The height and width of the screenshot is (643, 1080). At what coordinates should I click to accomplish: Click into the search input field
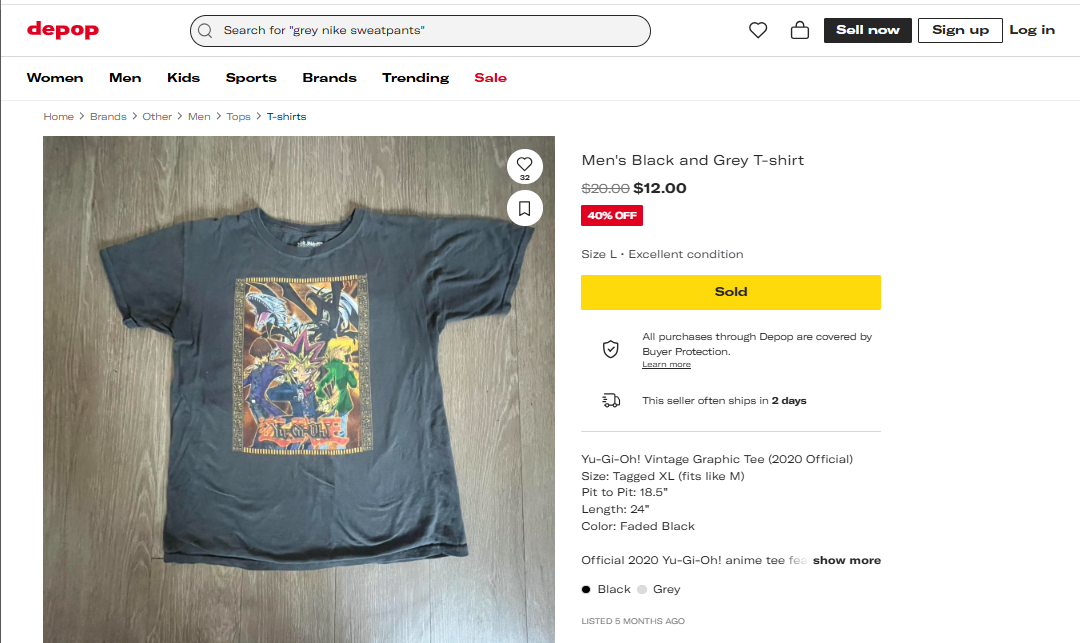[430, 31]
